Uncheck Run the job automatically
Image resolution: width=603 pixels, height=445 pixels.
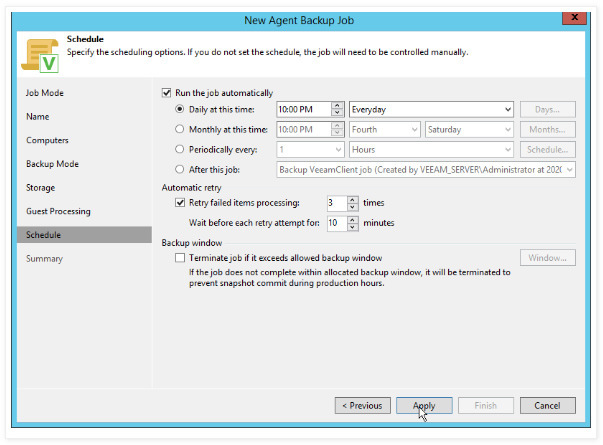pyautogui.click(x=167, y=93)
